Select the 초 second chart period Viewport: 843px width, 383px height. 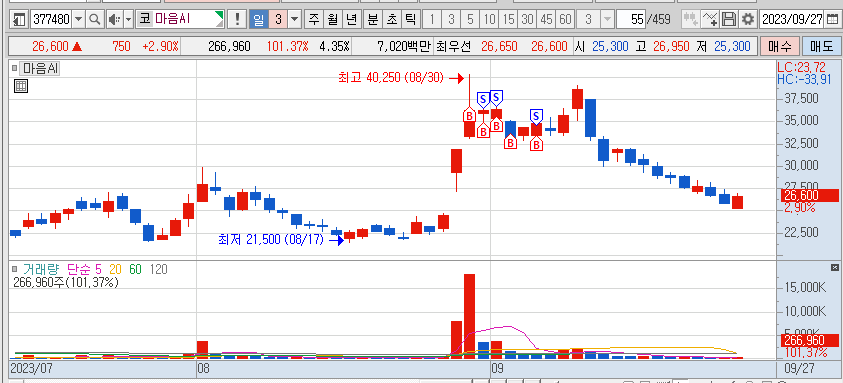(x=391, y=20)
